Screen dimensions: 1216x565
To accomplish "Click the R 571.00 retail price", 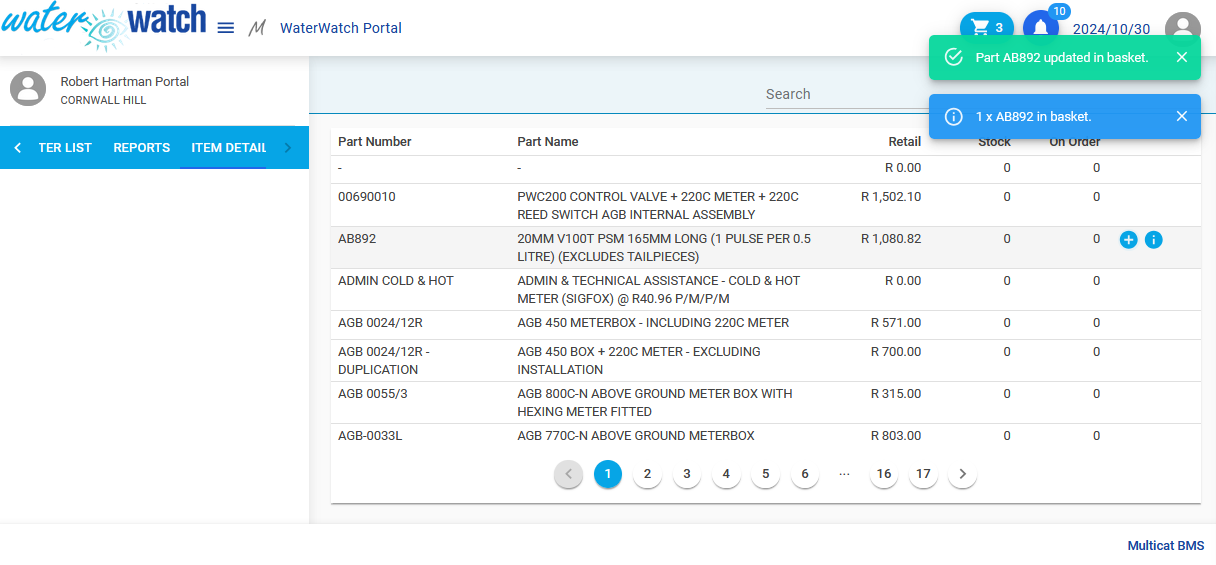I will pos(896,323).
